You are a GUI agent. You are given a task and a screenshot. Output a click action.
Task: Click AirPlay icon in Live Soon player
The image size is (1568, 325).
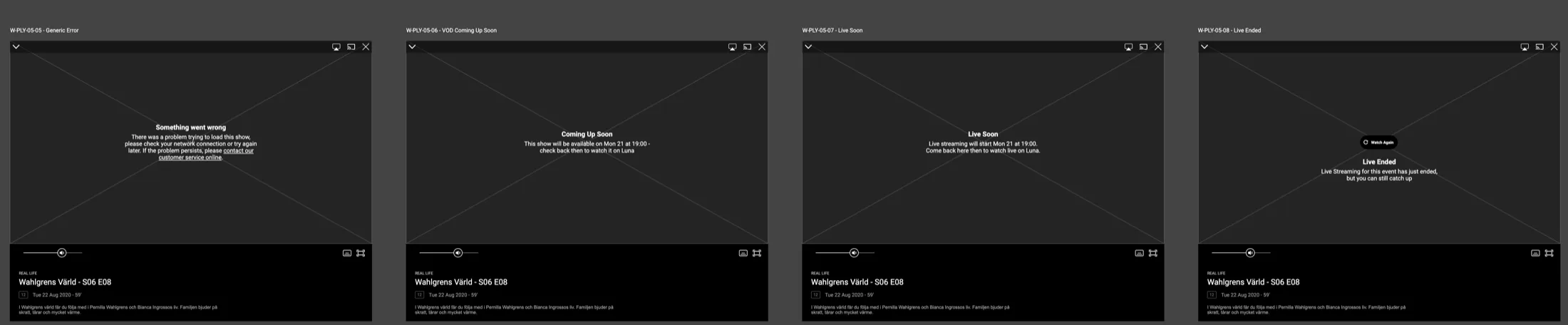coord(1129,47)
